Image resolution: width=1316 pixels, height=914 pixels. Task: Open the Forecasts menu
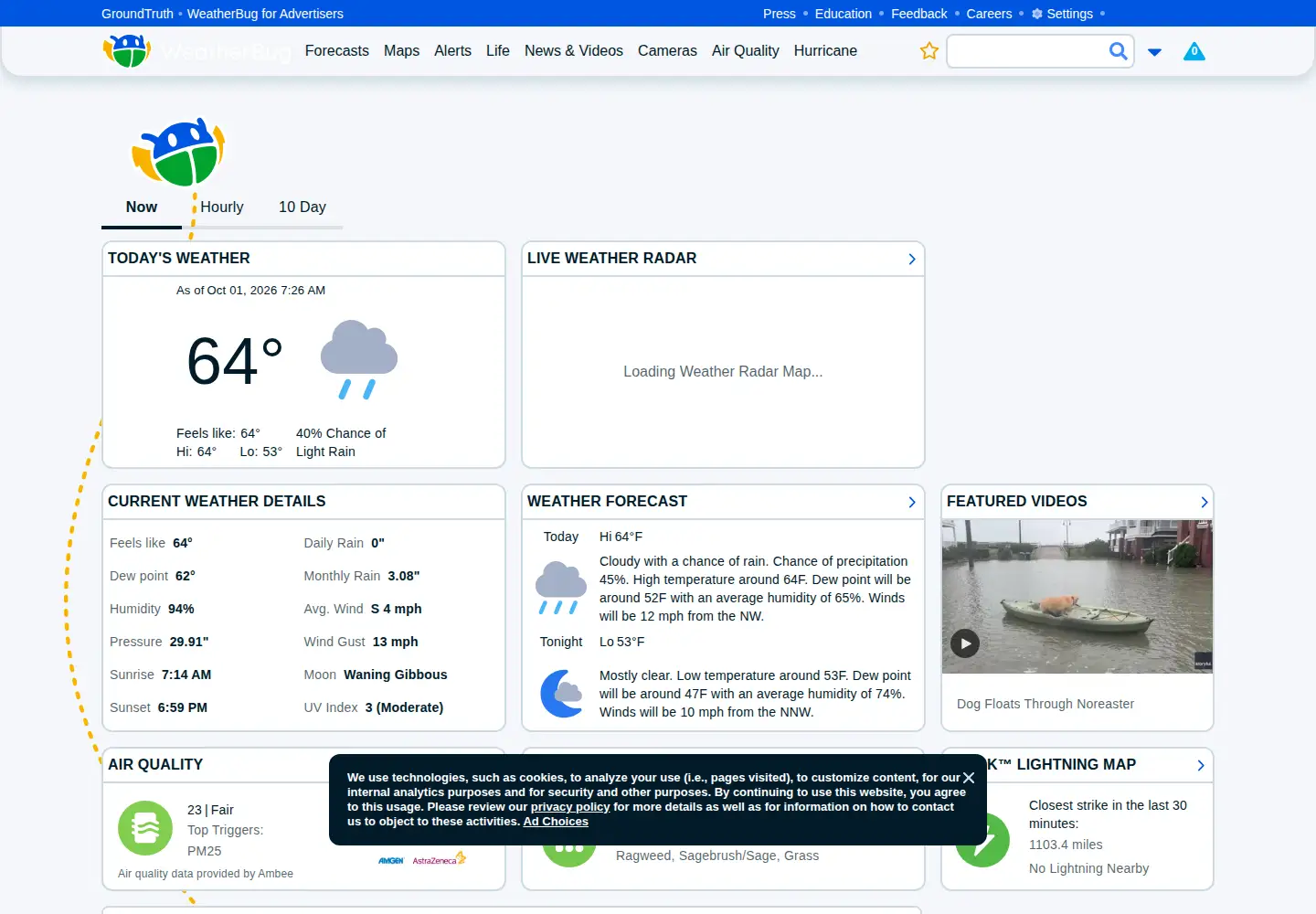point(337,51)
